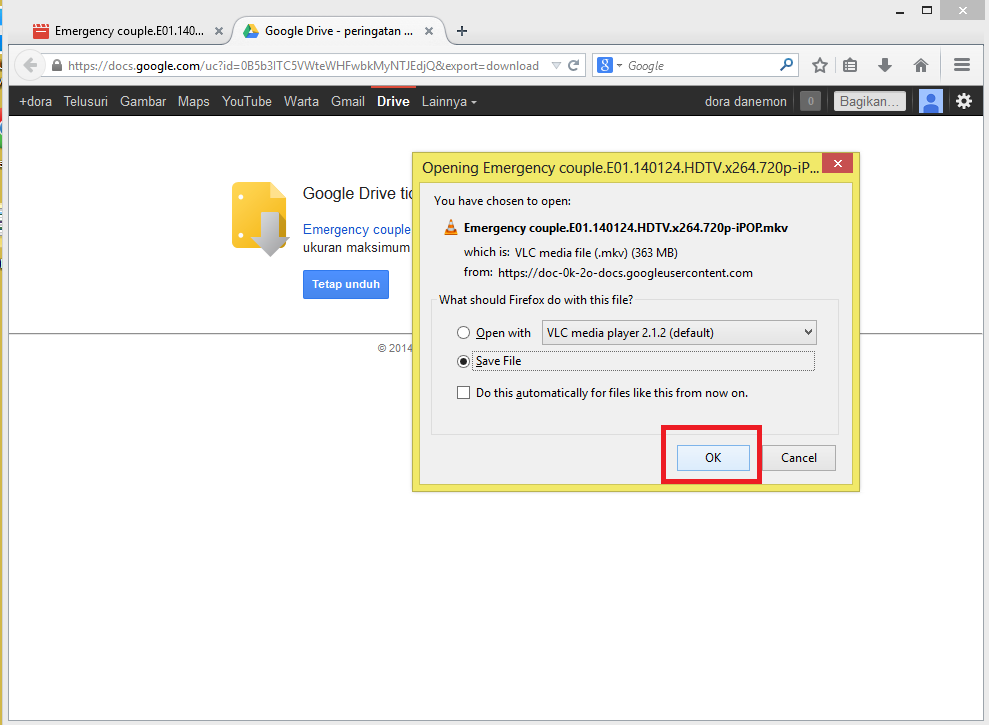This screenshot has height=725, width=989.
Task: Reload the page with the refresh icon
Action: point(573,66)
